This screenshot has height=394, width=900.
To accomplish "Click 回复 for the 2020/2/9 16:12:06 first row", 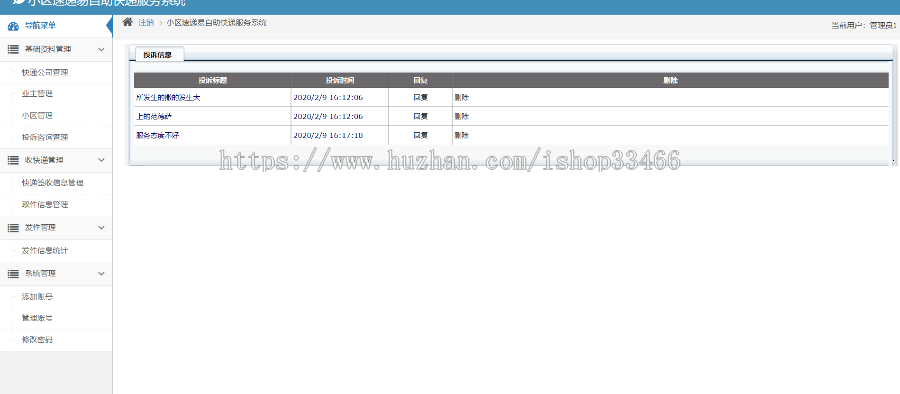I will point(421,98).
